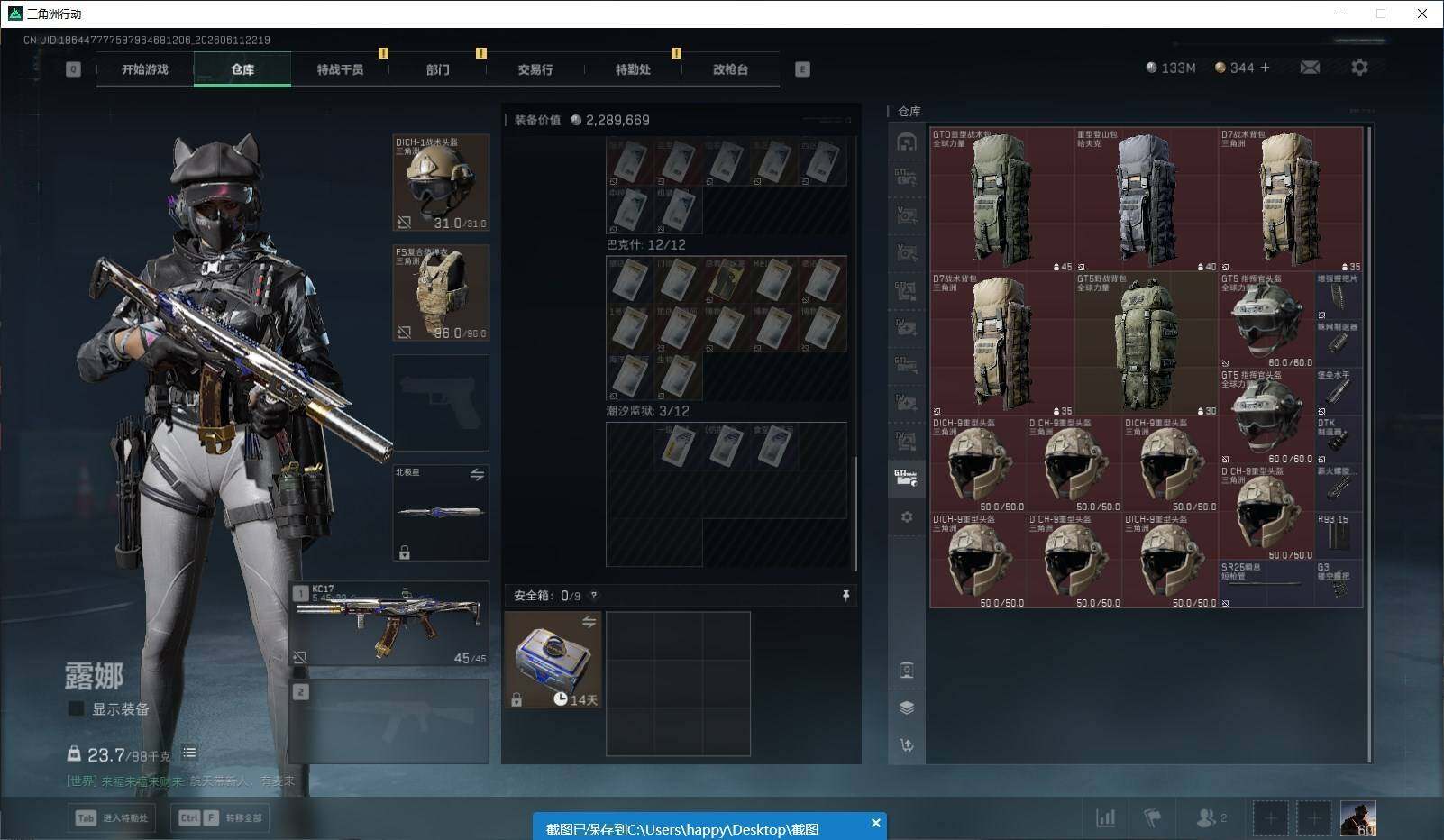Screen dimensions: 1444x840
Task: Open the mail envelope icon
Action: (1310, 68)
